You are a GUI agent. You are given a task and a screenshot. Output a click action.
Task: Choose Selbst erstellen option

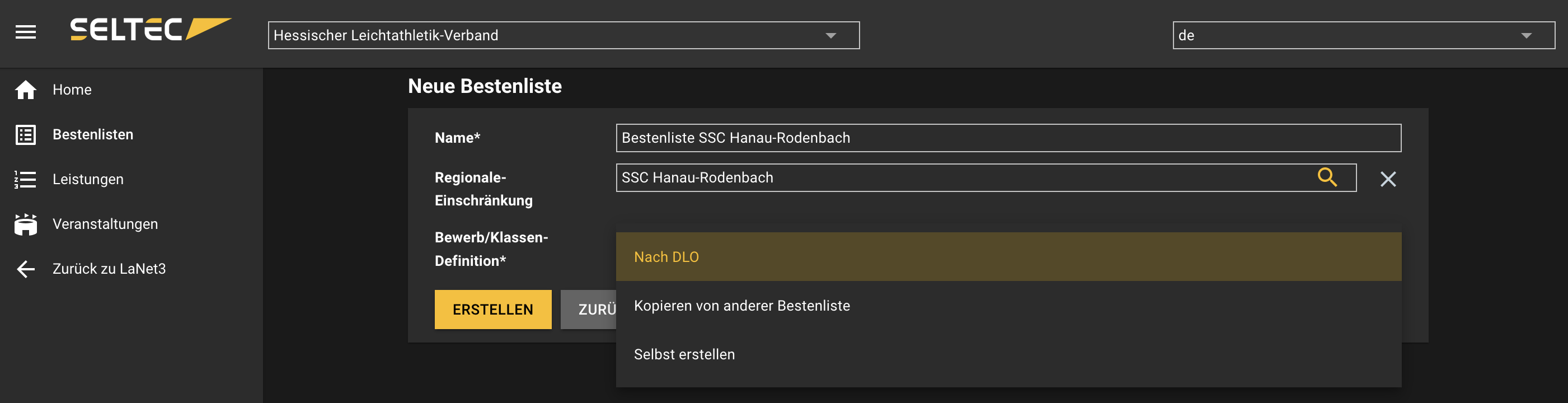pyautogui.click(x=1008, y=354)
